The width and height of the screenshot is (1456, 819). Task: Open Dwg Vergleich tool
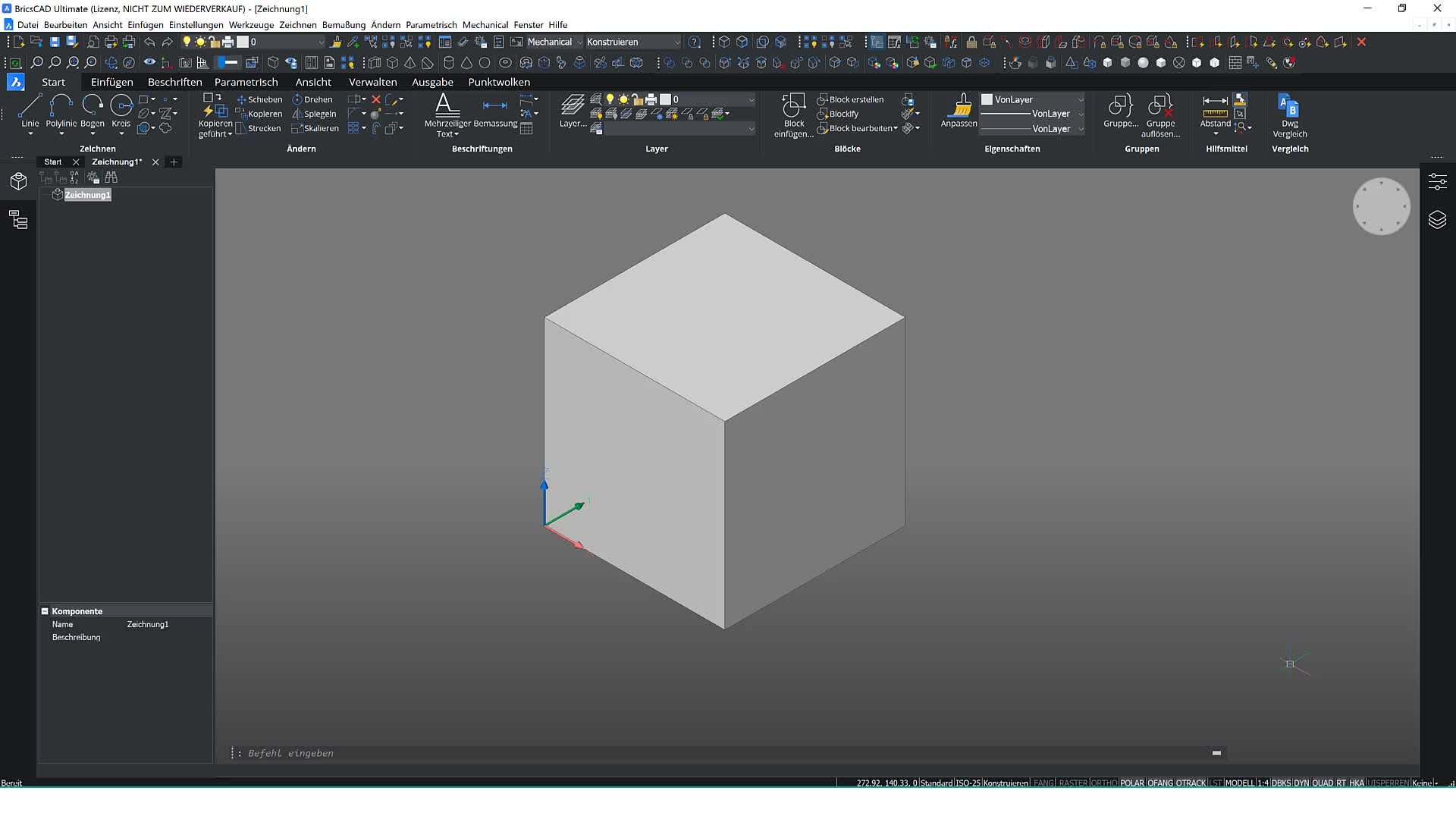1289,115
